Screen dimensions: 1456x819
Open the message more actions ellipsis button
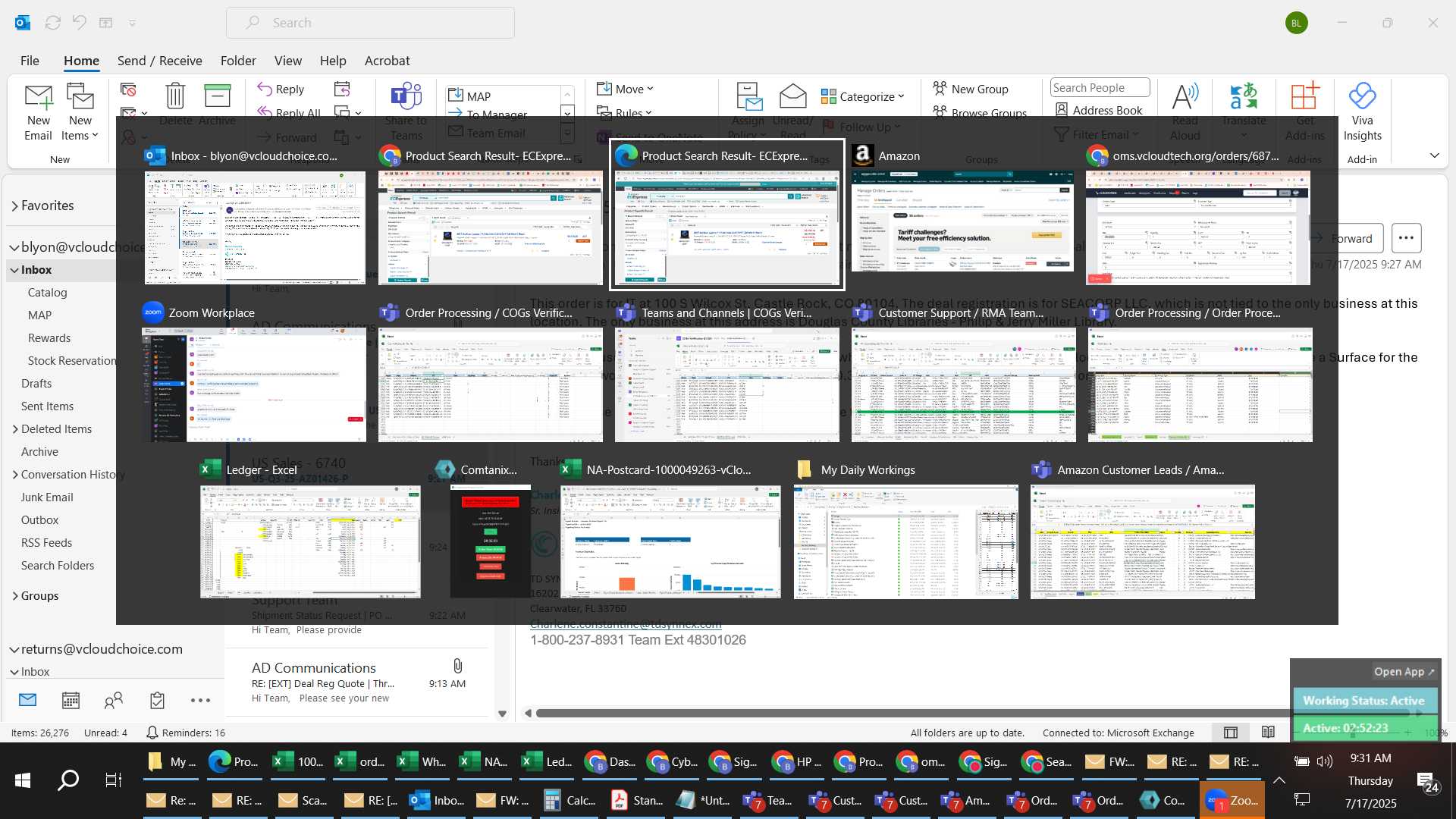1406,238
